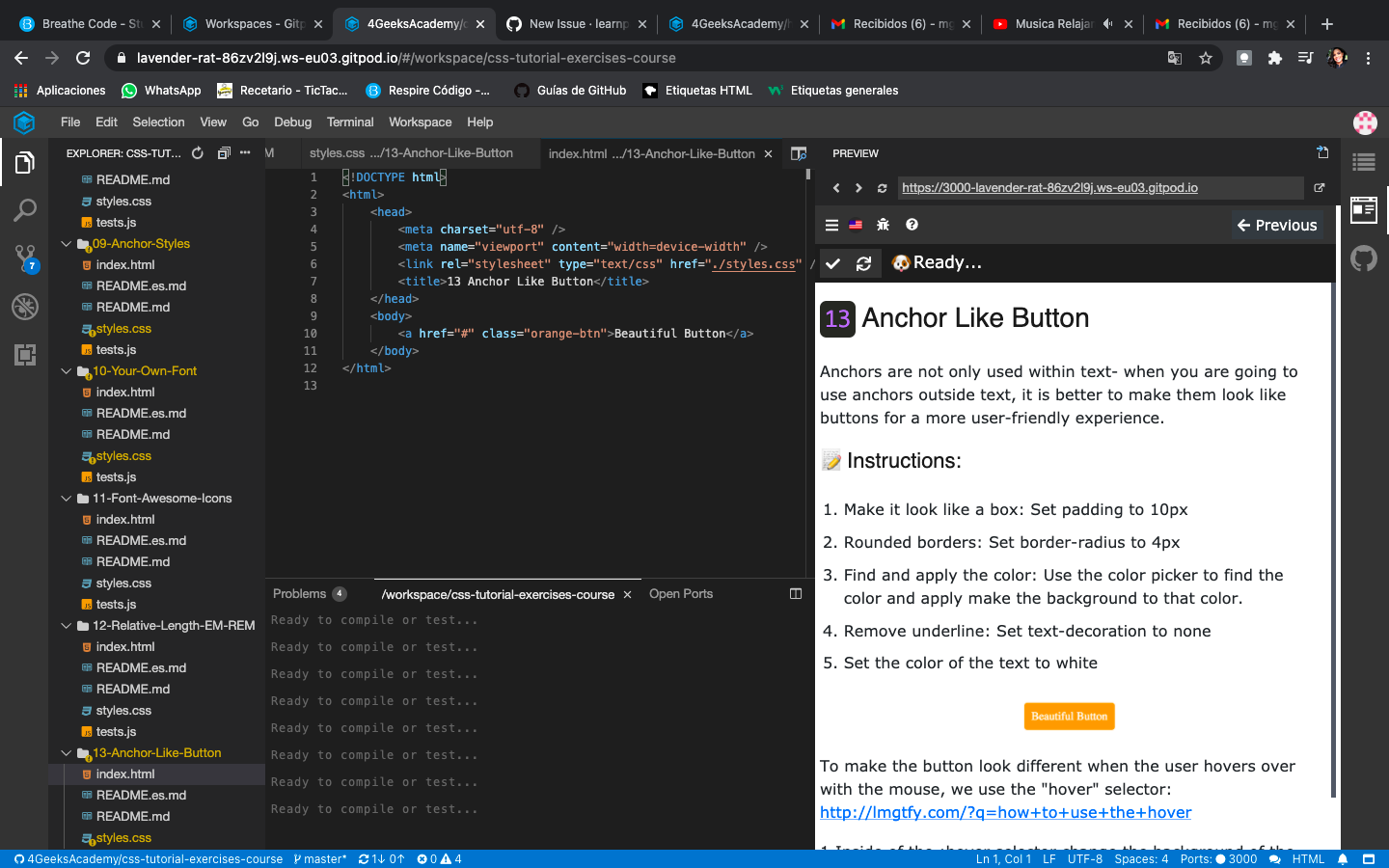Click the US flag language toggle
Screen dimensions: 1389x868
[x=857, y=225]
